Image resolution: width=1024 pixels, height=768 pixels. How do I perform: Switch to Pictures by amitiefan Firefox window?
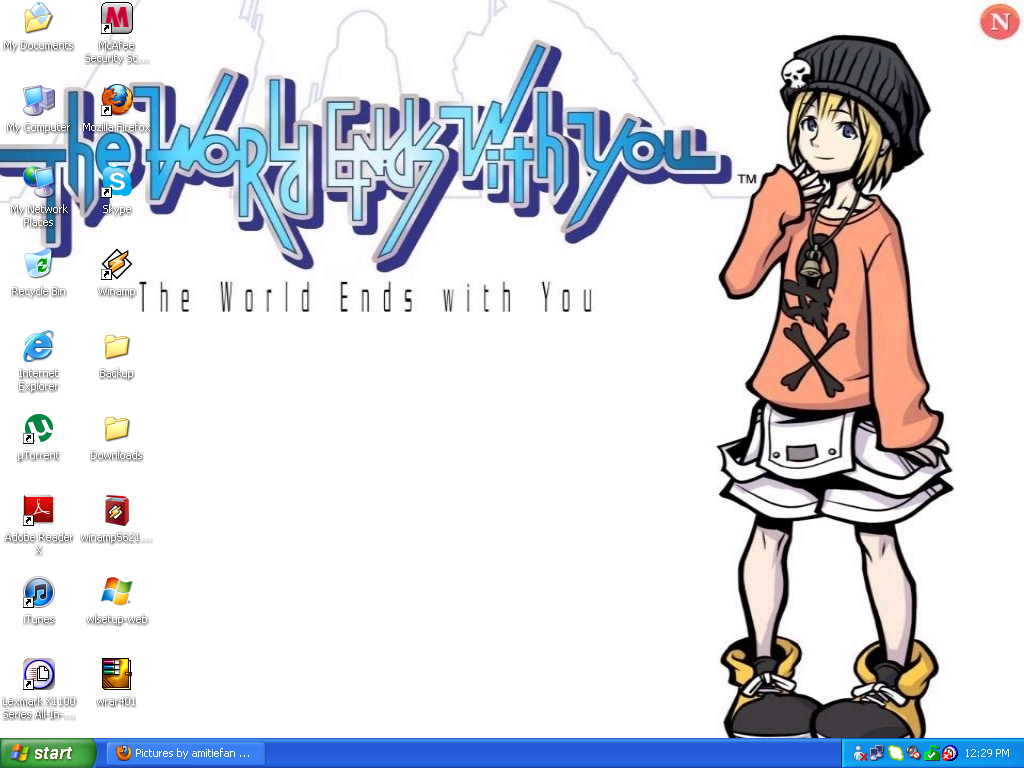pyautogui.click(x=186, y=753)
